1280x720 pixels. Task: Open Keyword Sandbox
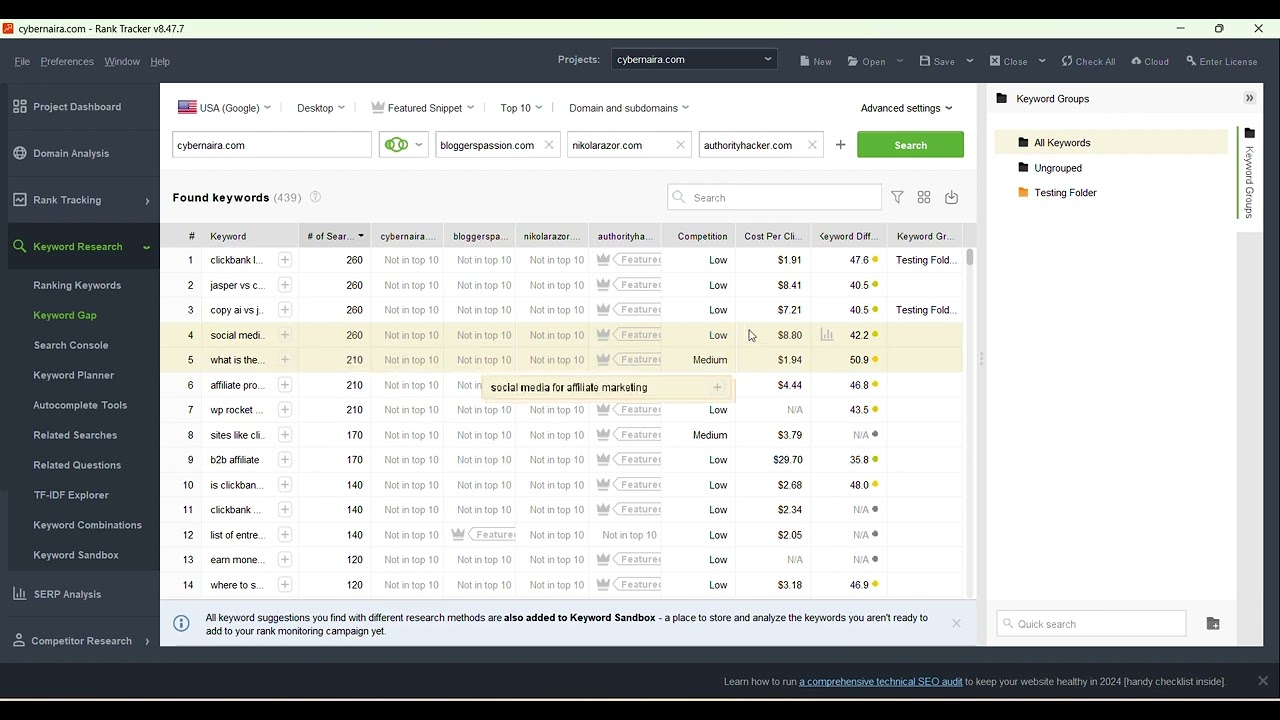tap(76, 555)
